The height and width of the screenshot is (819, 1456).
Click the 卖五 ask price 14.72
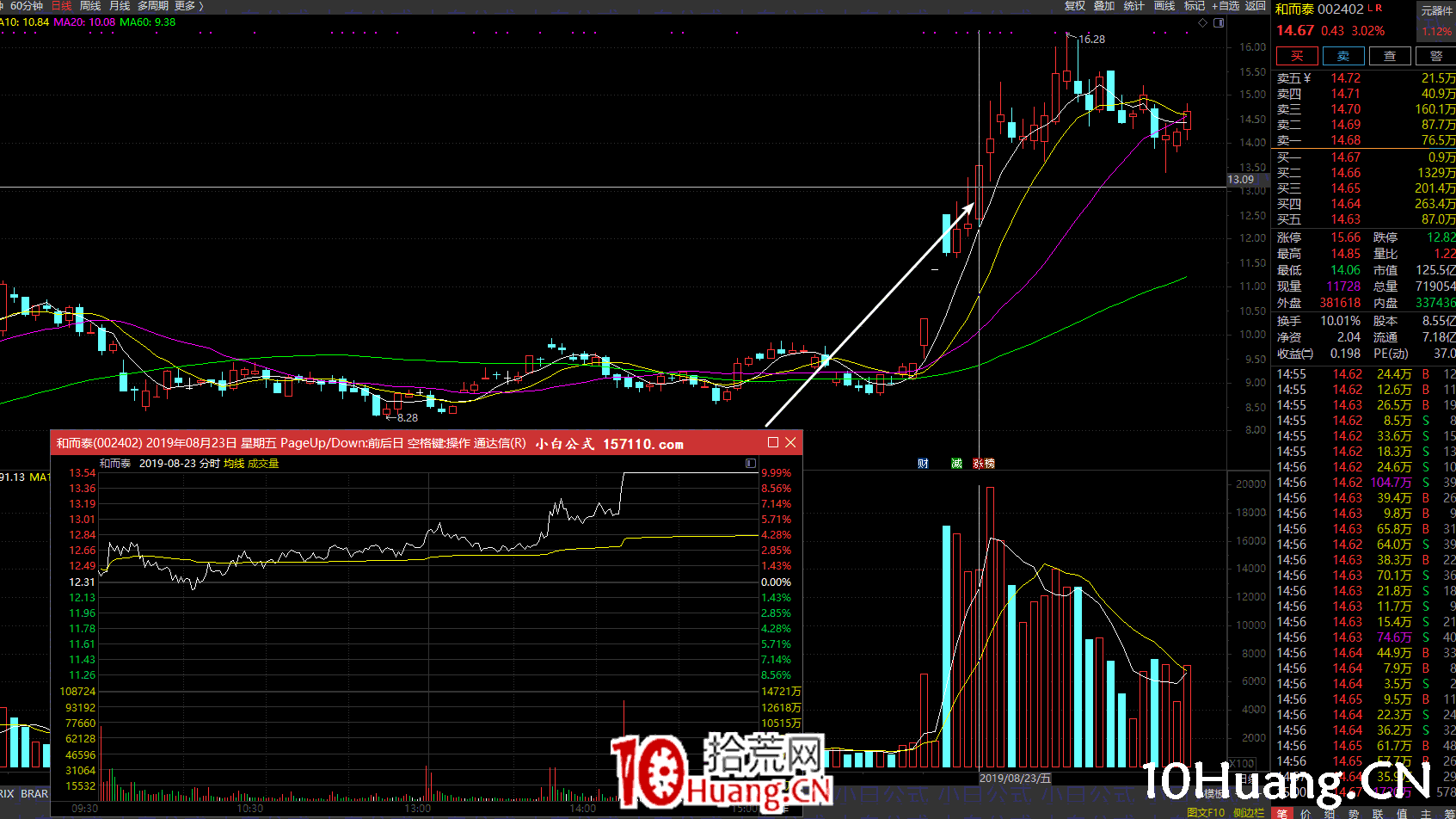[x=1346, y=78]
